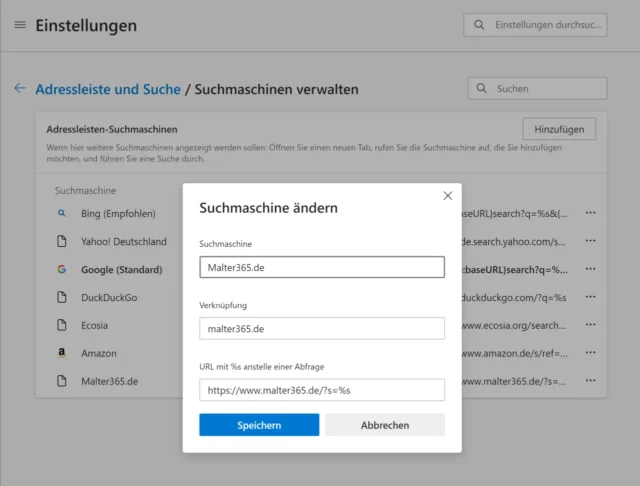Open more options for Bing row
Screen dimensions: 640x486
click(590, 213)
